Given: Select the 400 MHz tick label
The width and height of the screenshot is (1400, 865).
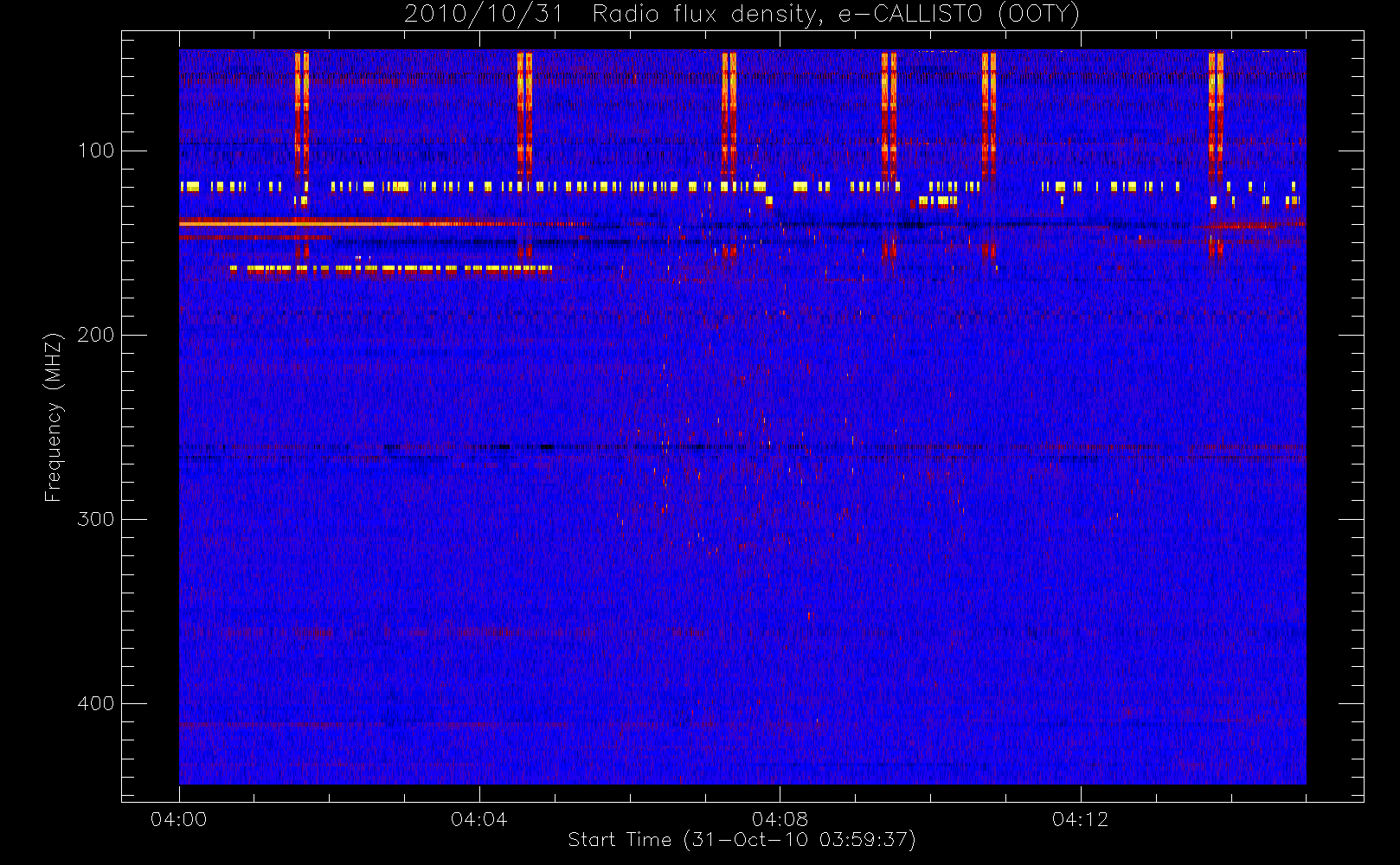Looking at the screenshot, I should pos(96,703).
